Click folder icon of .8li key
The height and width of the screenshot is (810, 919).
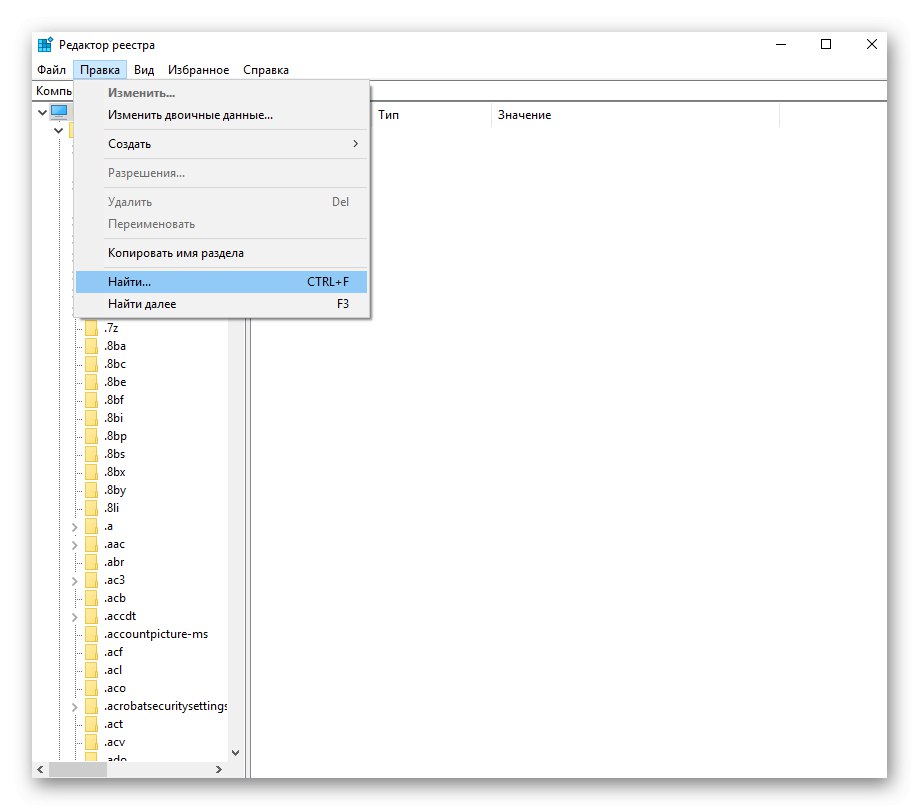(x=91, y=508)
